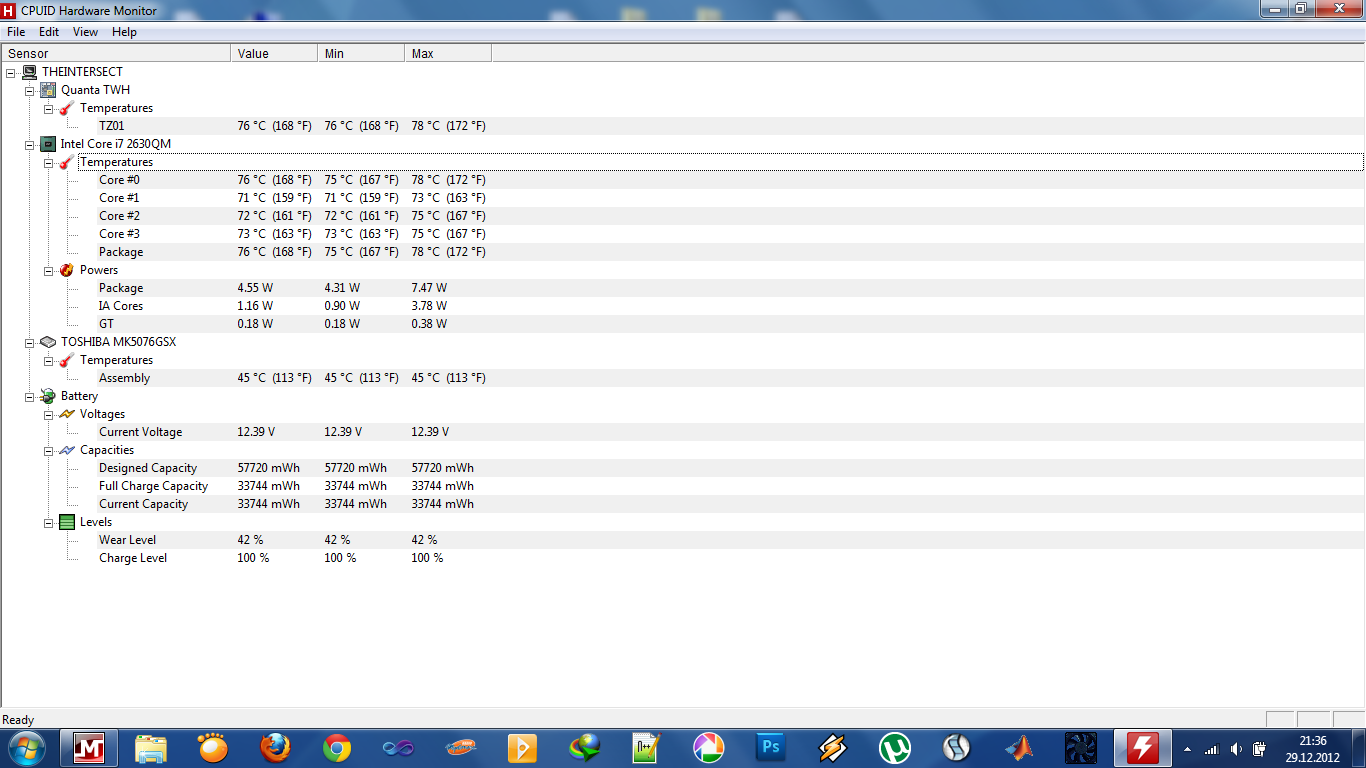1366x768 pixels.
Task: Click the Voltages waveform icon
Action: point(66,414)
